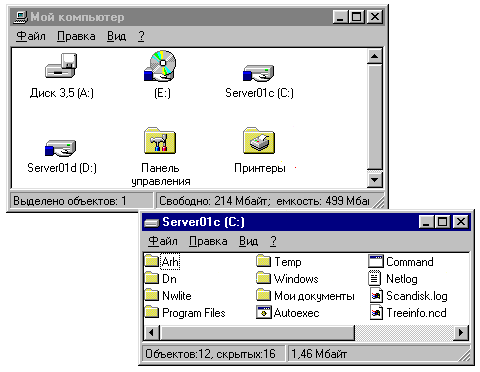Open Вид menu in Мой компьютер window
The height and width of the screenshot is (372, 480).
[116, 36]
